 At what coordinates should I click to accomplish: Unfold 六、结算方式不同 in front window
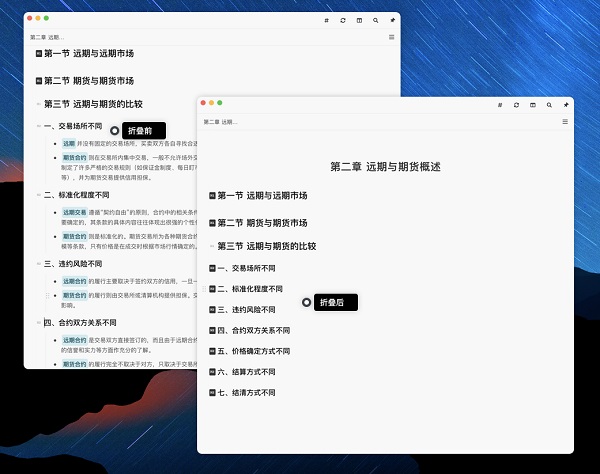(x=212, y=372)
